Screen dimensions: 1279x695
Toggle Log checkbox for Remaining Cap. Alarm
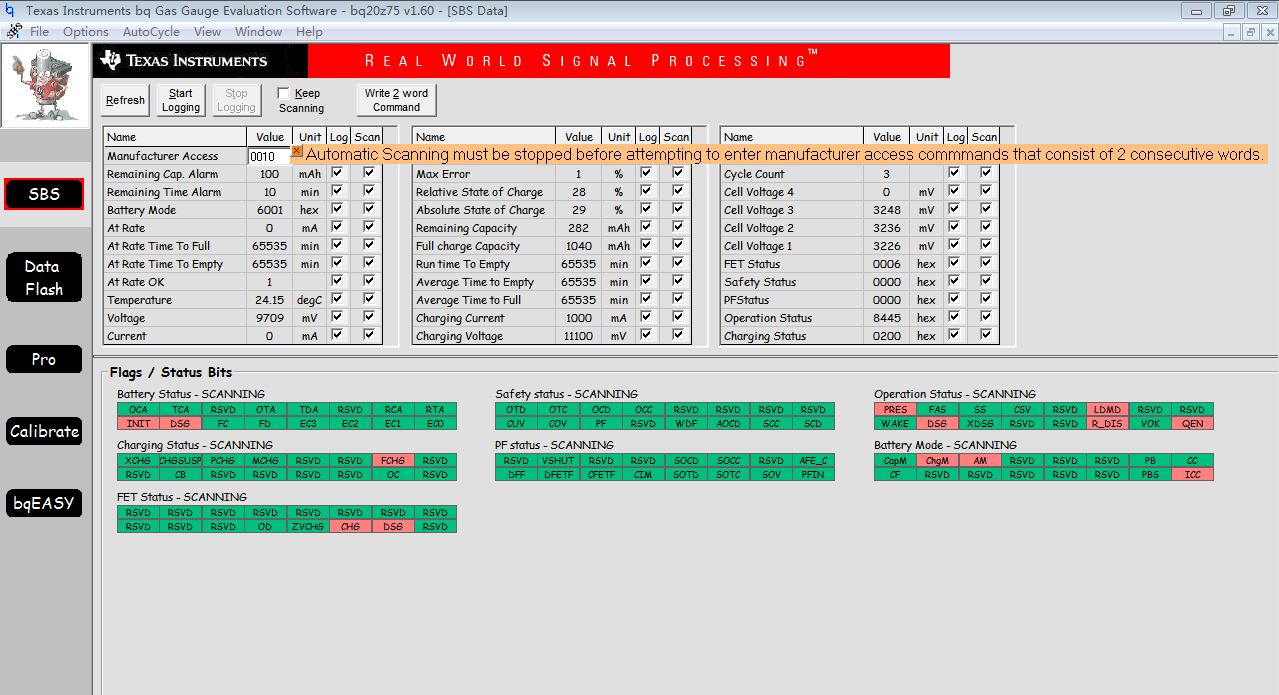(x=338, y=173)
